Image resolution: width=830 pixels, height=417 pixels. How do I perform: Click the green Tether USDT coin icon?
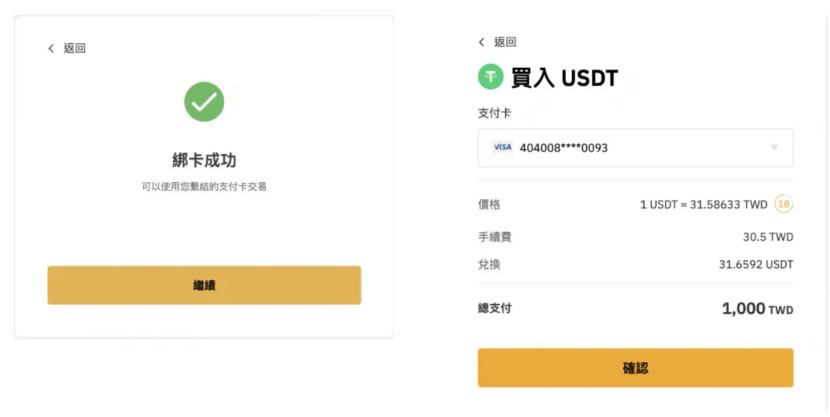(x=491, y=76)
